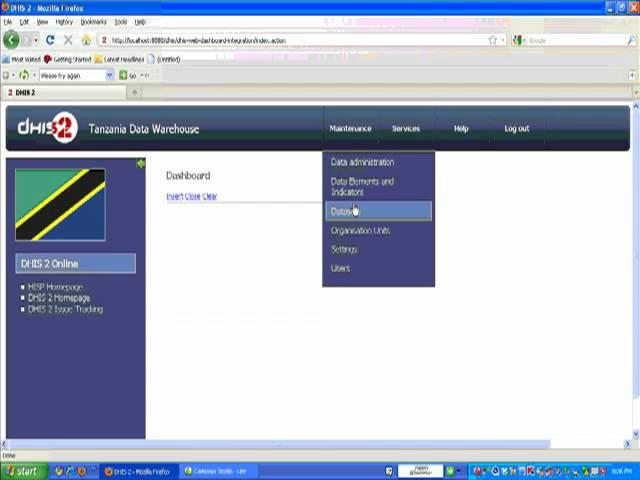640x480 pixels.
Task: Open the Most Visited bookmarks folder
Action: click(22, 60)
